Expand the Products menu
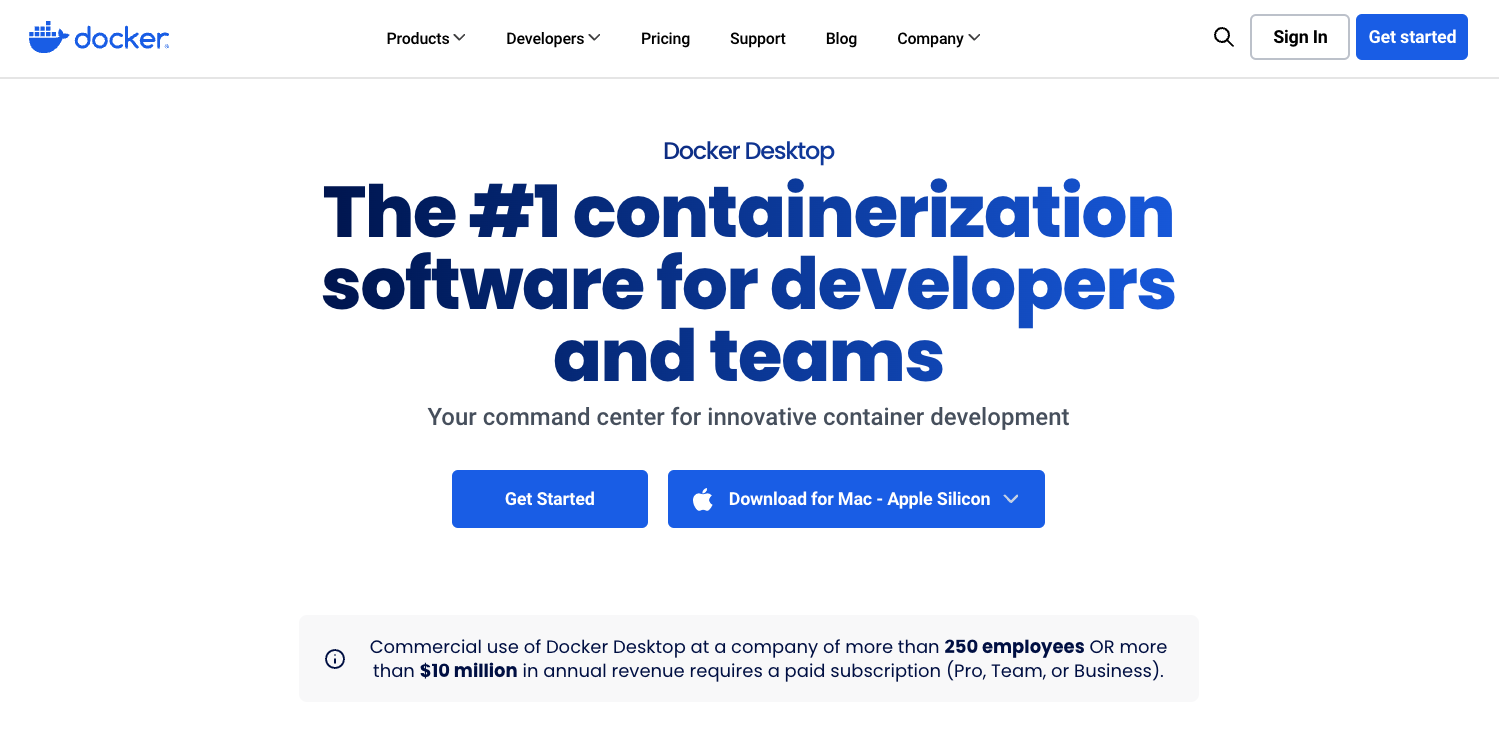This screenshot has width=1499, height=736. pos(426,38)
